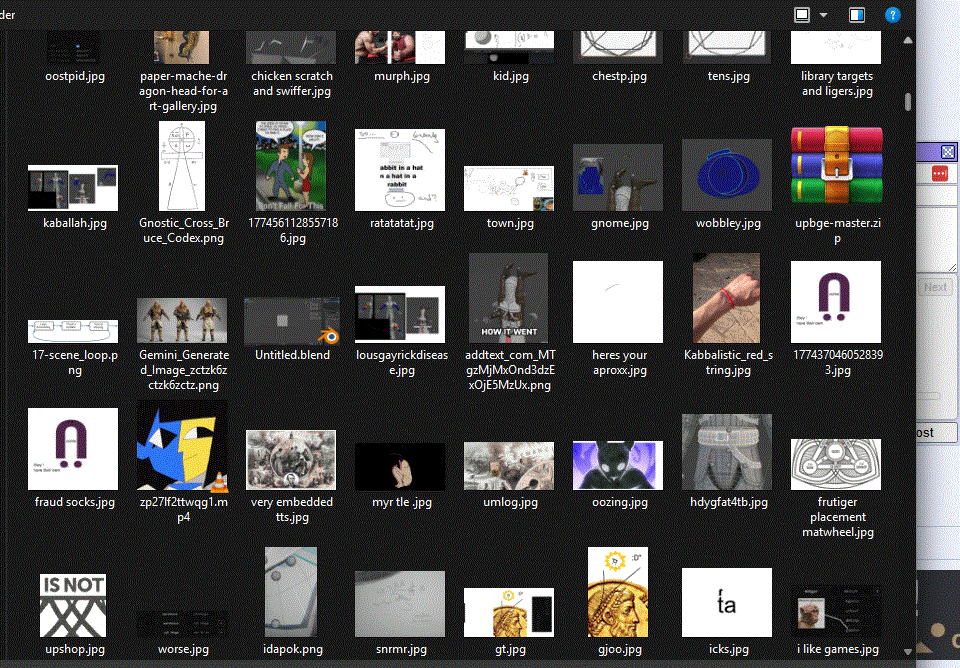Select fraud socks.jpg thumbnail
960x668 pixels.
[73, 449]
